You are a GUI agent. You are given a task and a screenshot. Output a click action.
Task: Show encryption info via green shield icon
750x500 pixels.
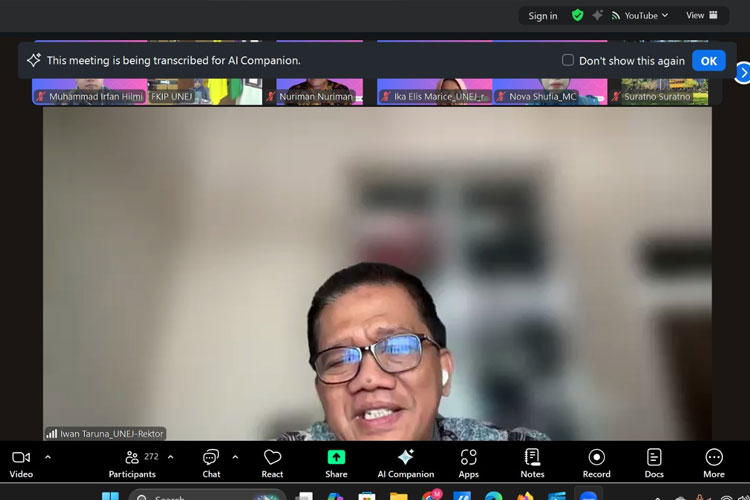coord(577,15)
